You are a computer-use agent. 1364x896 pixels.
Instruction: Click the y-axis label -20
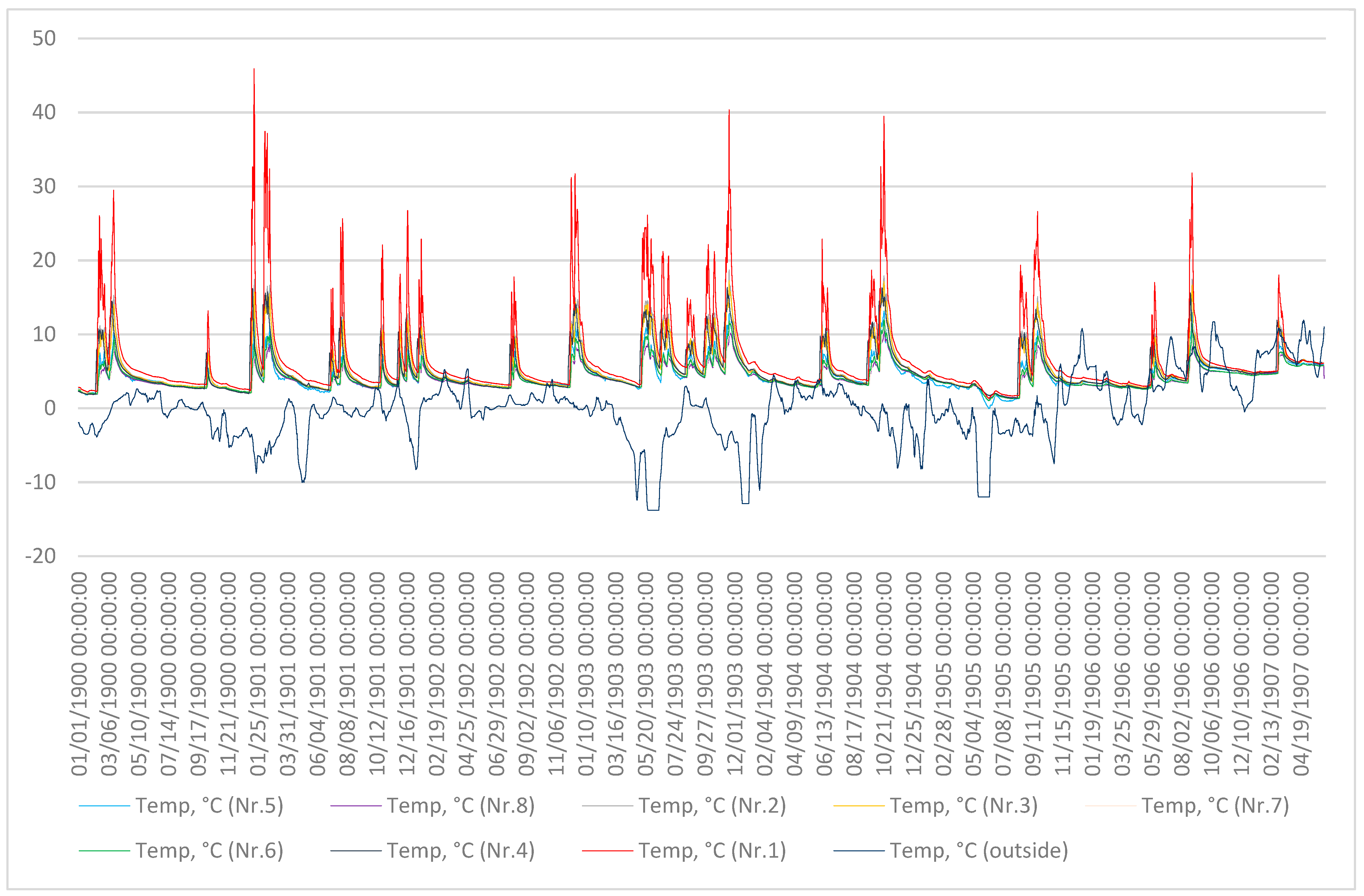pyautogui.click(x=41, y=556)
